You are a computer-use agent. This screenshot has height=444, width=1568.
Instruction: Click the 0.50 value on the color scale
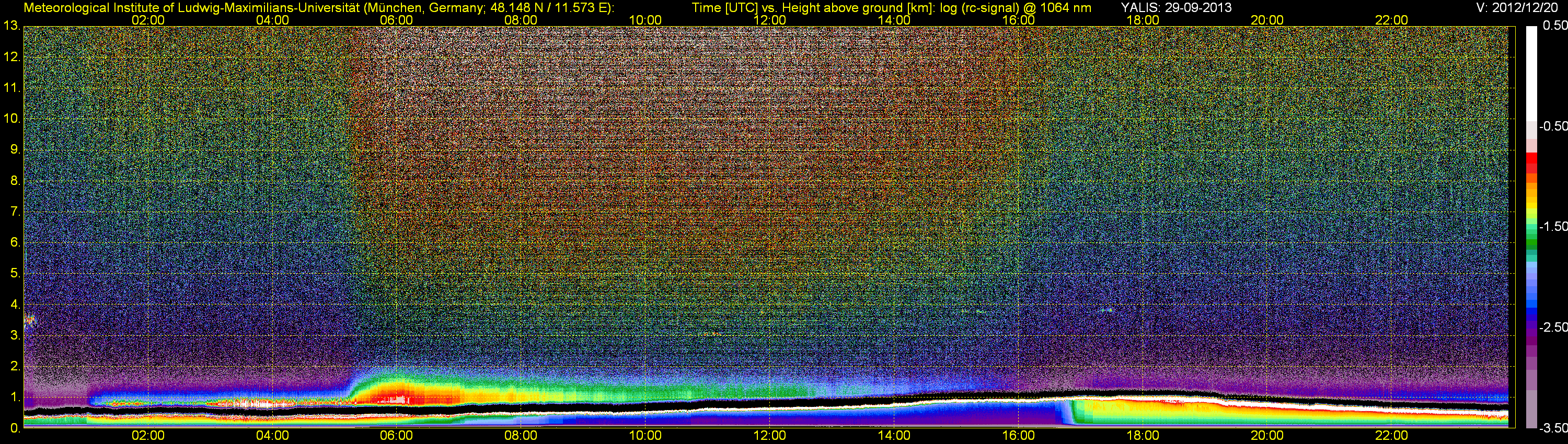click(1554, 26)
